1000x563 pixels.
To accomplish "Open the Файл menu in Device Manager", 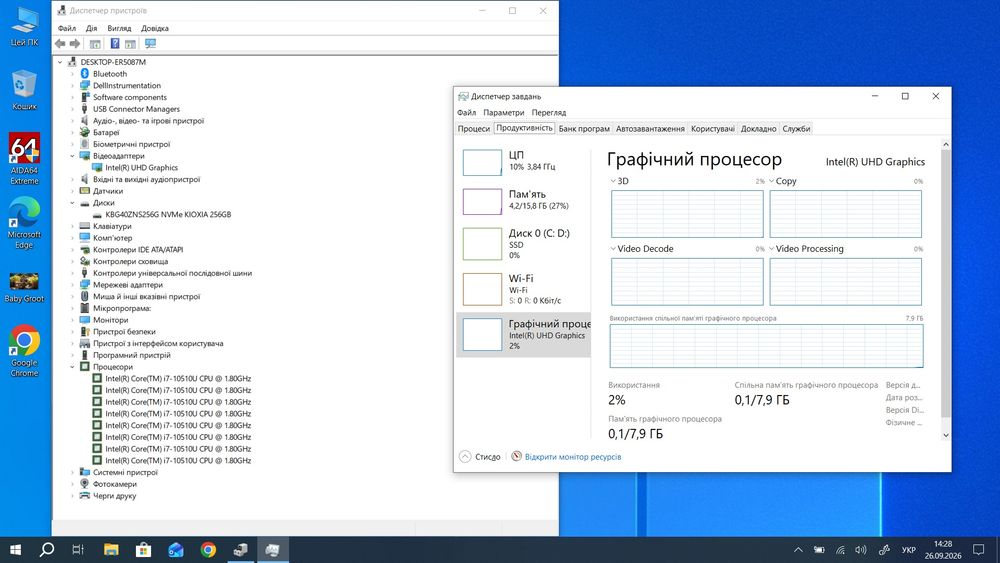I will (x=67, y=28).
